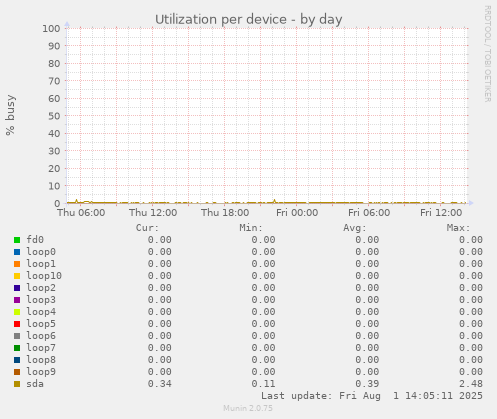Select the 'loop1' device label
The width and height of the screenshot is (497, 419).
click(41, 264)
